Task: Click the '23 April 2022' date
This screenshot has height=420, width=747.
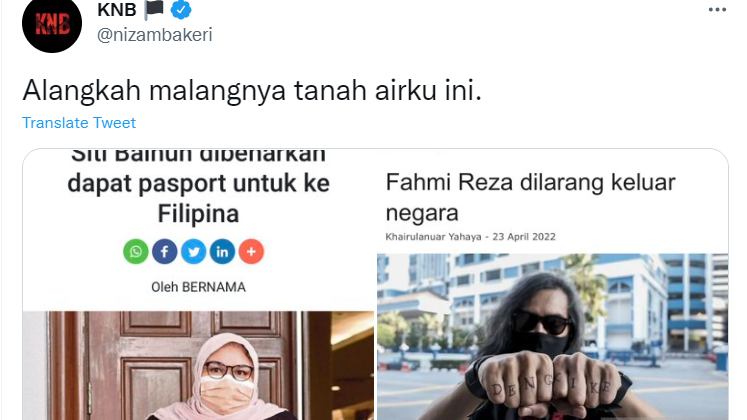Action: click(524, 237)
